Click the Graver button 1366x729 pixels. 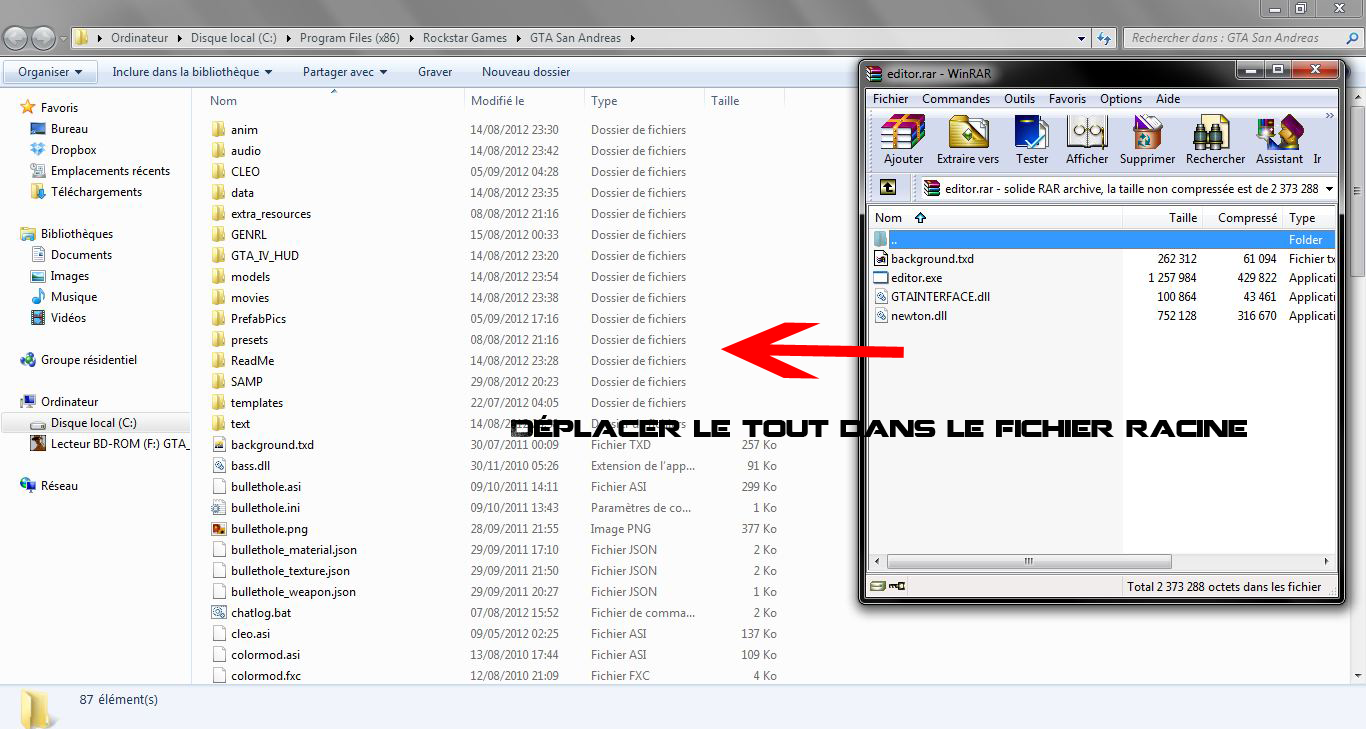pyautogui.click(x=435, y=72)
